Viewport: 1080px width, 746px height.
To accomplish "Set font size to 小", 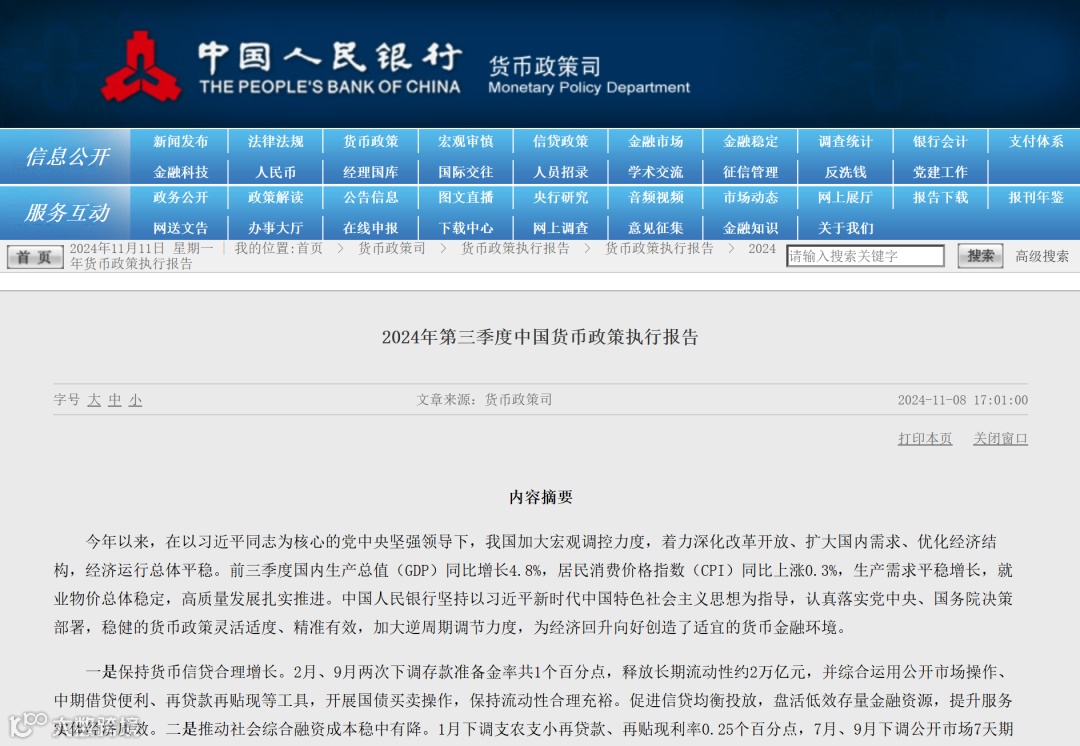I will [x=135, y=400].
